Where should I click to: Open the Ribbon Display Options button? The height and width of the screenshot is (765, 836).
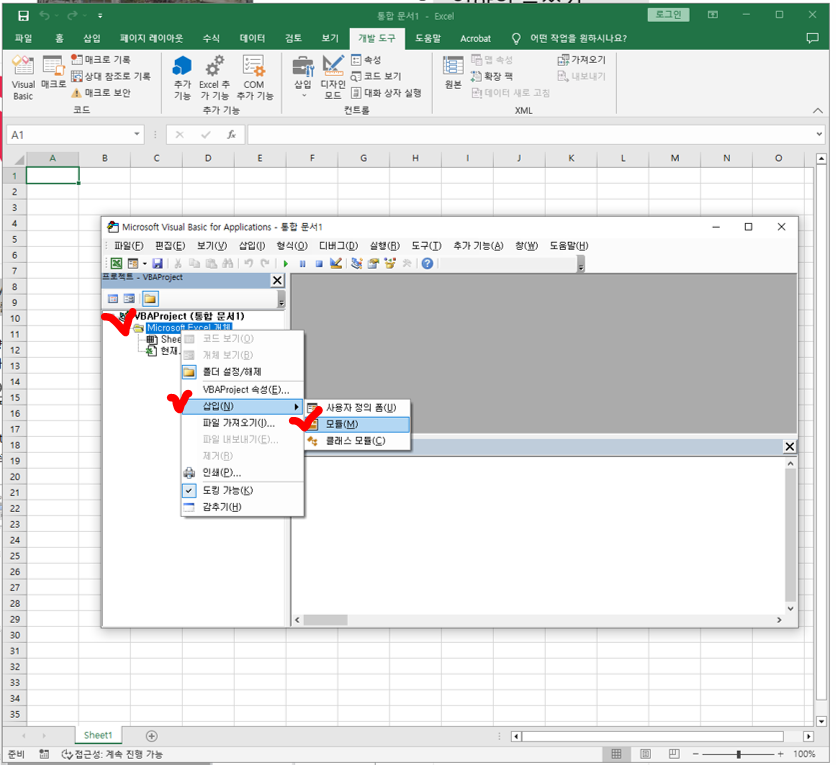(x=713, y=15)
